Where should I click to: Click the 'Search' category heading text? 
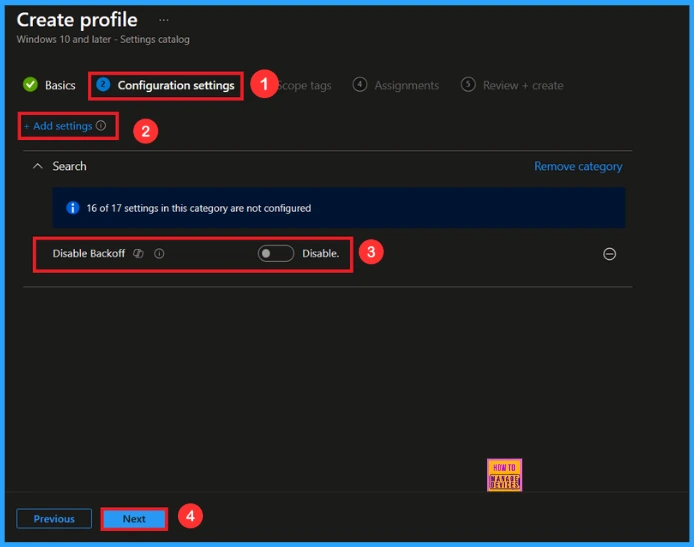(69, 166)
